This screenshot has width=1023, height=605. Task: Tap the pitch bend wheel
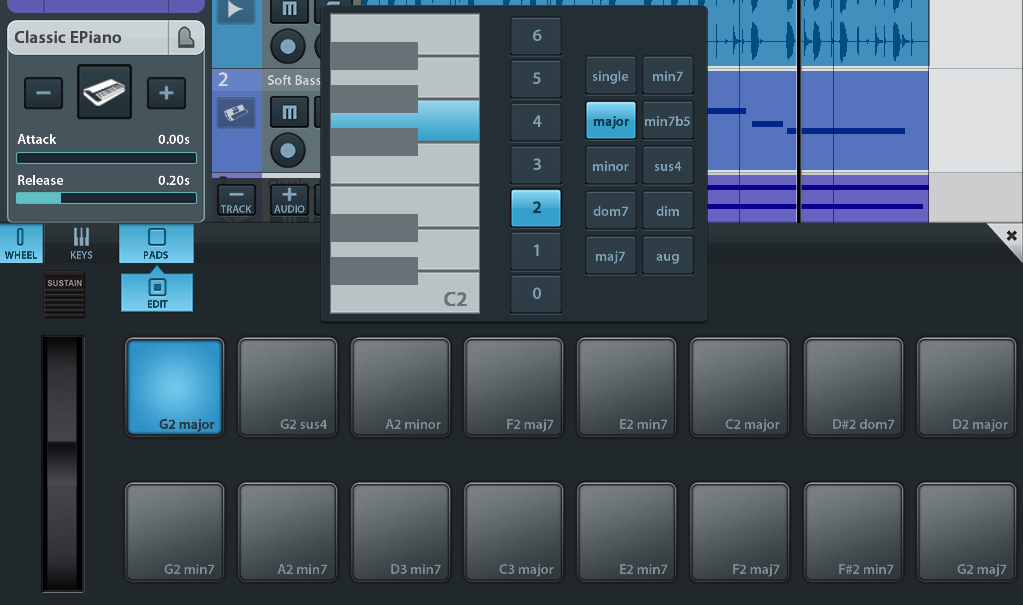tap(63, 460)
